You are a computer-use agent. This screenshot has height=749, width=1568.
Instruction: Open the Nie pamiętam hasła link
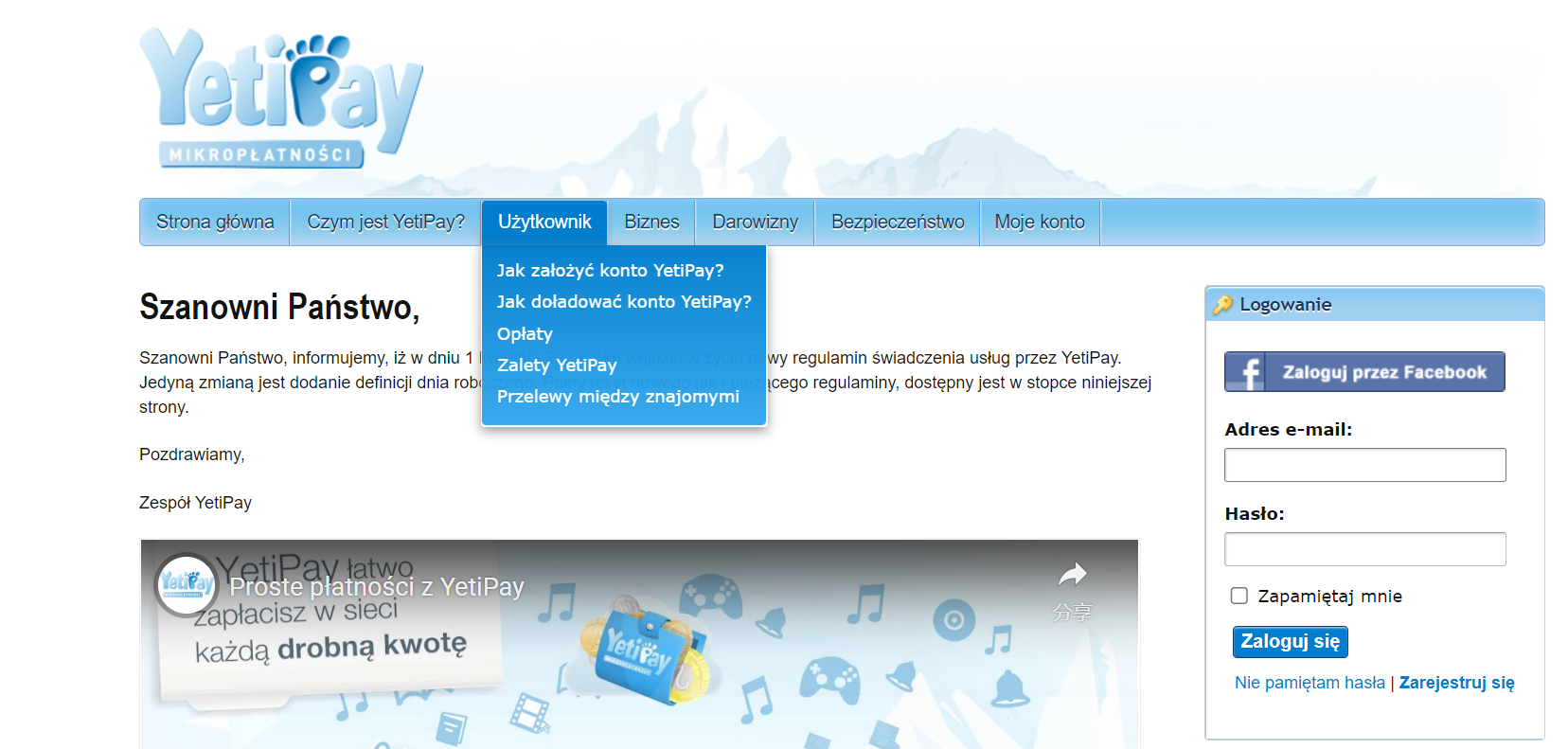[1310, 683]
